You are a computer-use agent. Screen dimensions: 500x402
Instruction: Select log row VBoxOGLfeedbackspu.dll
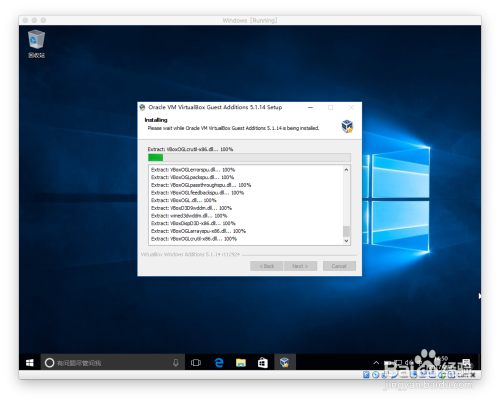(x=197, y=193)
